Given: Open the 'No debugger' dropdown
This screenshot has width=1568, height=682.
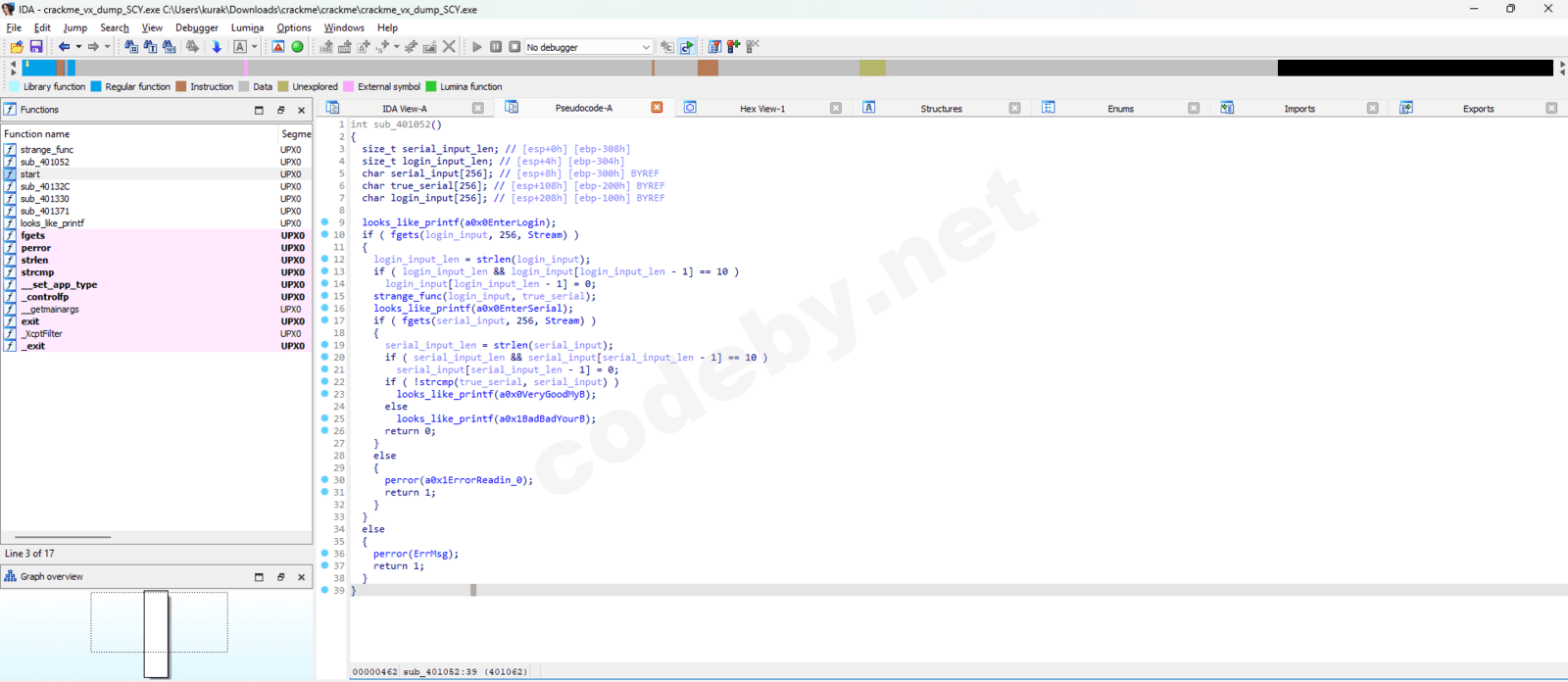Looking at the screenshot, I should (588, 47).
